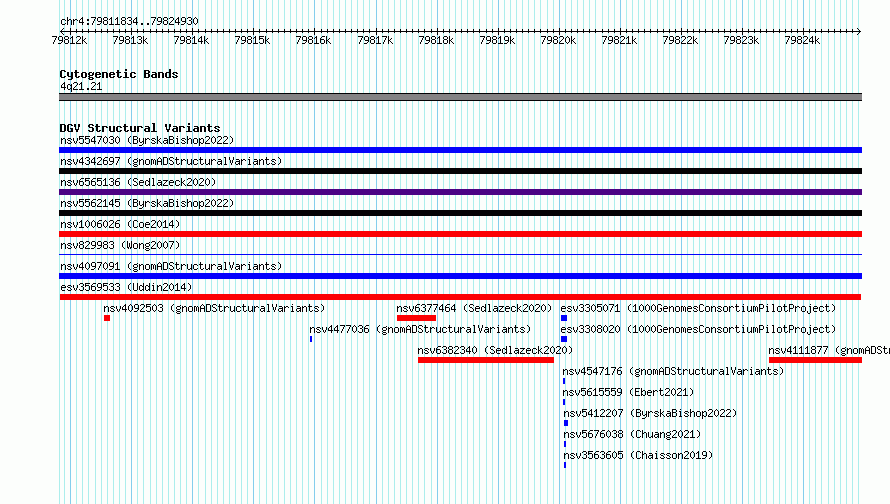The height and width of the screenshot is (504, 890).
Task: Open variant nsv5562145 (ByrskaBishop2022)
Action: click(147, 203)
